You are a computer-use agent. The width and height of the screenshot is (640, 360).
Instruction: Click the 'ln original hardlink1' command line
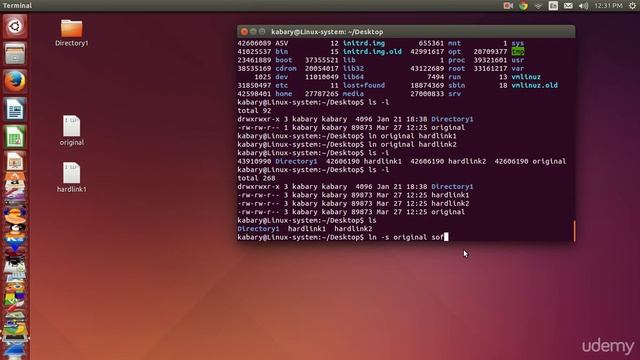click(x=347, y=136)
